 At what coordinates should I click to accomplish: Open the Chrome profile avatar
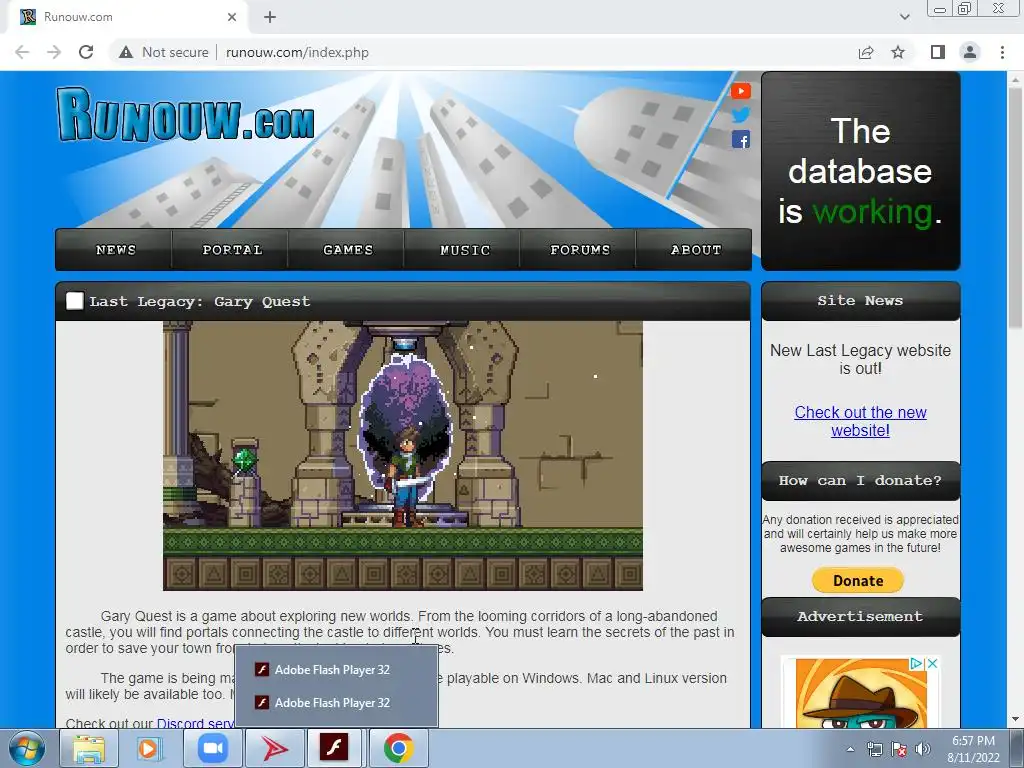point(970,52)
